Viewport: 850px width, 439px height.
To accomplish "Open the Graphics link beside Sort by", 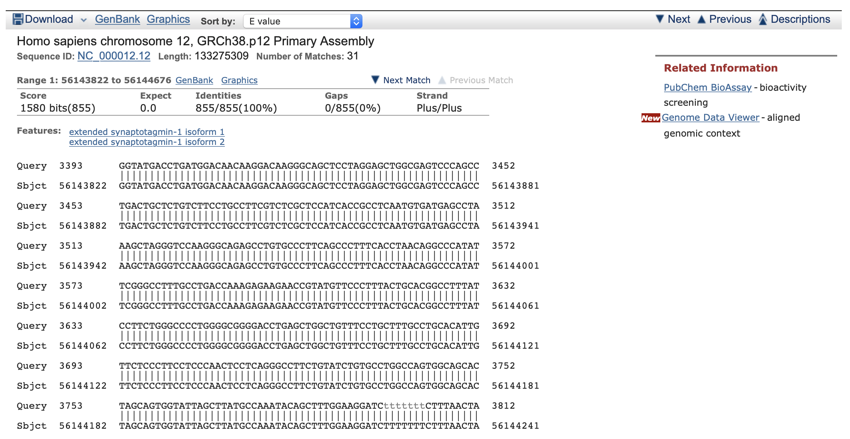I will (168, 19).
